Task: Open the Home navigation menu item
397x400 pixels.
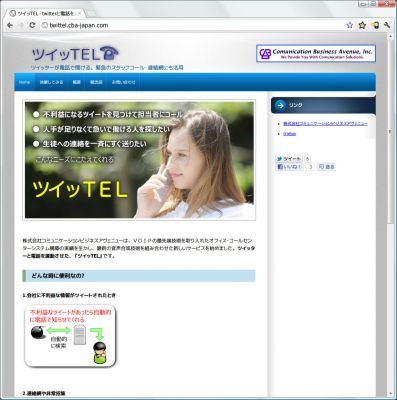Action: tap(24, 82)
